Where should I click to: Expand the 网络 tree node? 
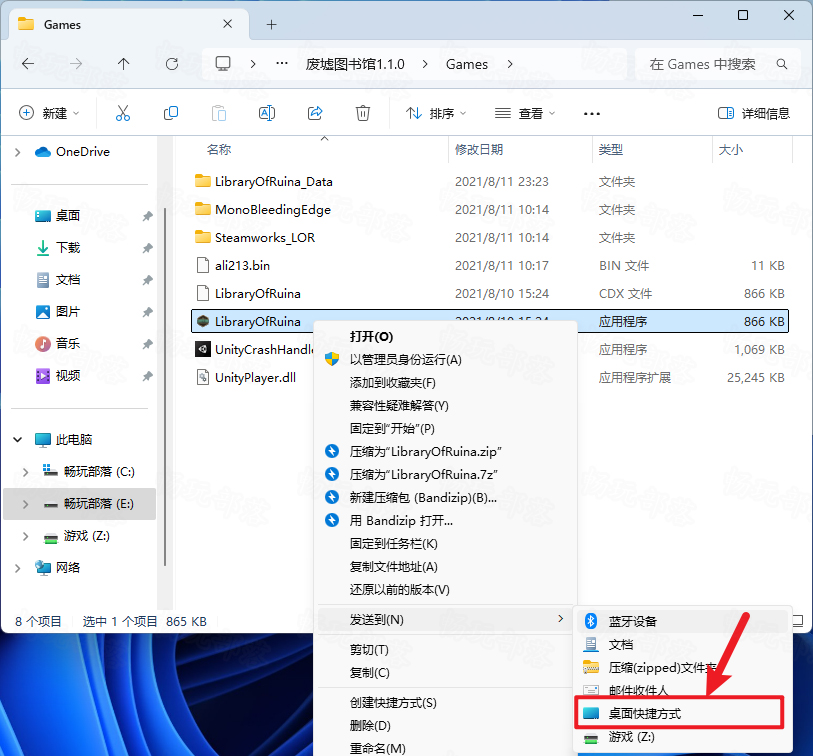[x=18, y=568]
